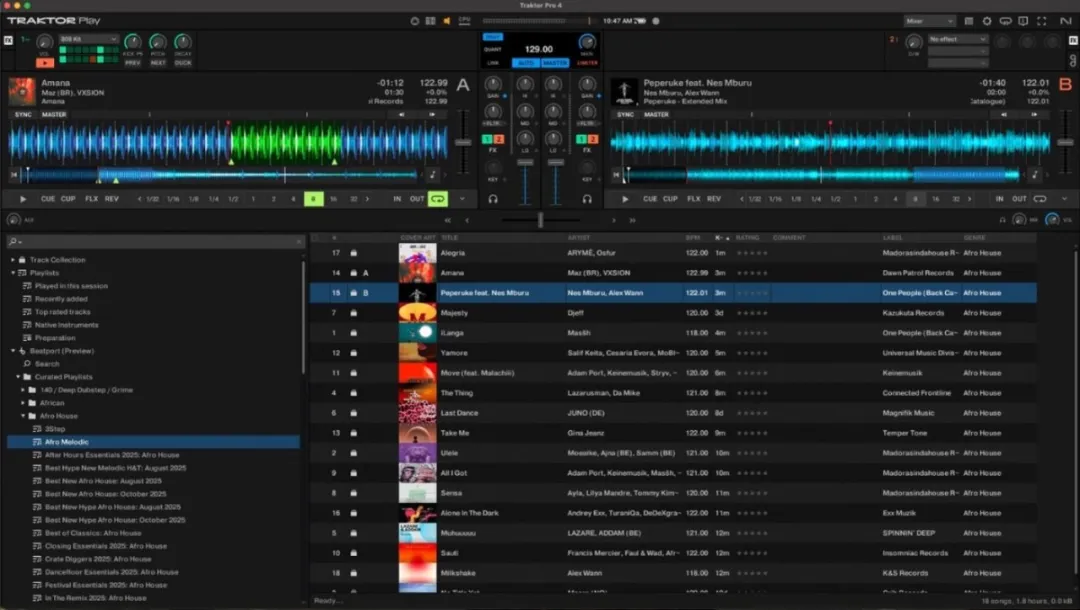The width and height of the screenshot is (1080, 610).
Task: Sort tracks by BPM column header
Action: point(692,238)
